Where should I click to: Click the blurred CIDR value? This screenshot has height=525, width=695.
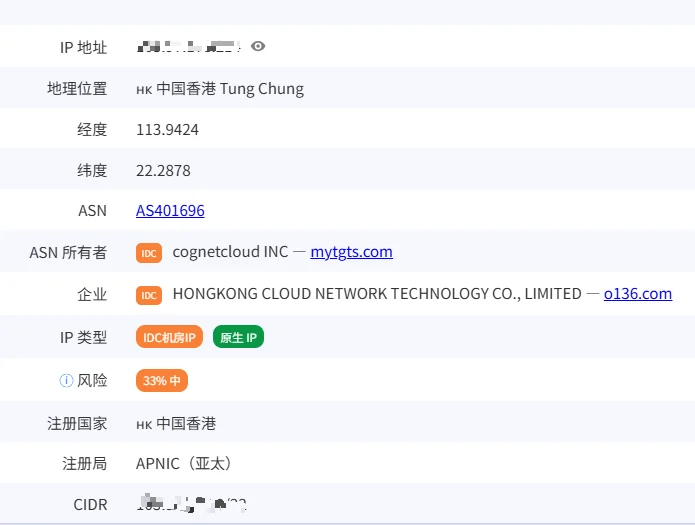[191, 504]
